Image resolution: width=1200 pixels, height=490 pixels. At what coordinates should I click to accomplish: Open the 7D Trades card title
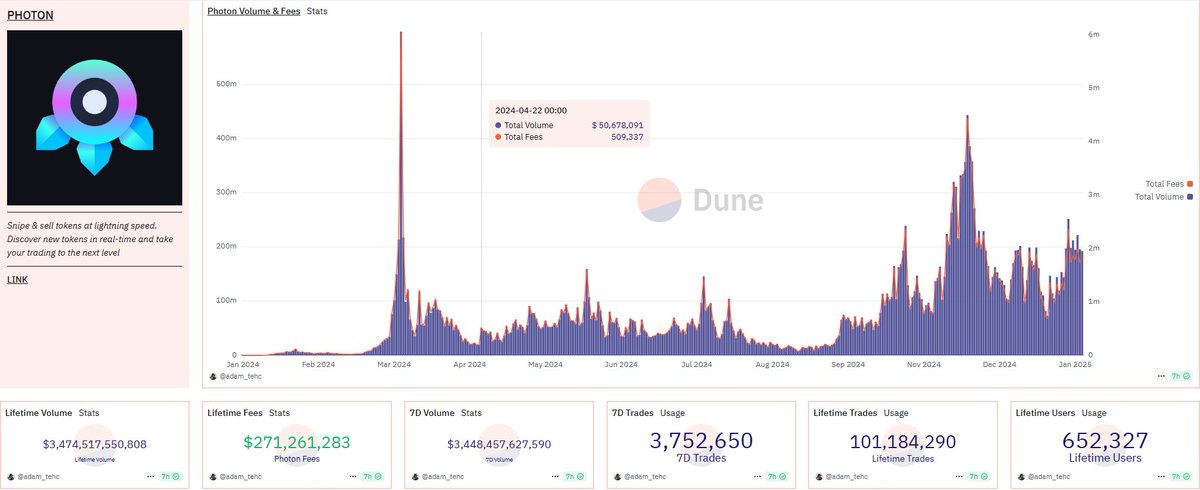click(634, 412)
